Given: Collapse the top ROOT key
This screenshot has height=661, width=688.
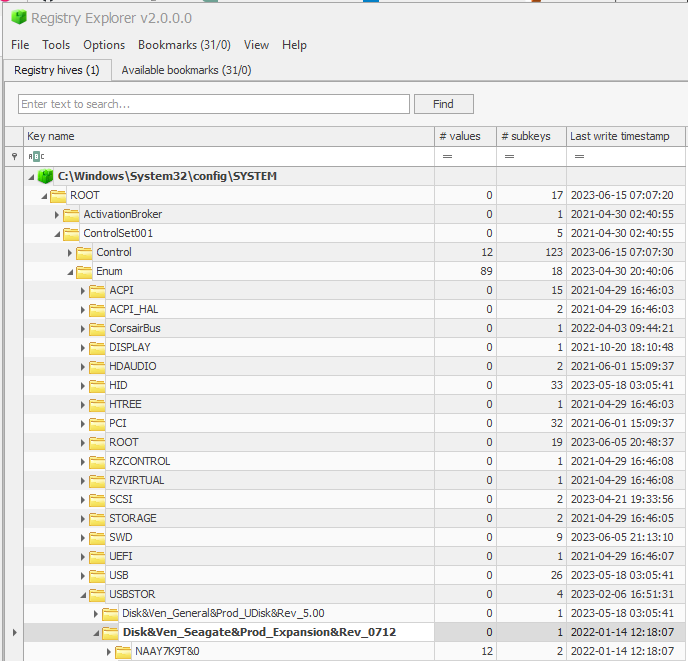Looking at the screenshot, I should [44, 196].
